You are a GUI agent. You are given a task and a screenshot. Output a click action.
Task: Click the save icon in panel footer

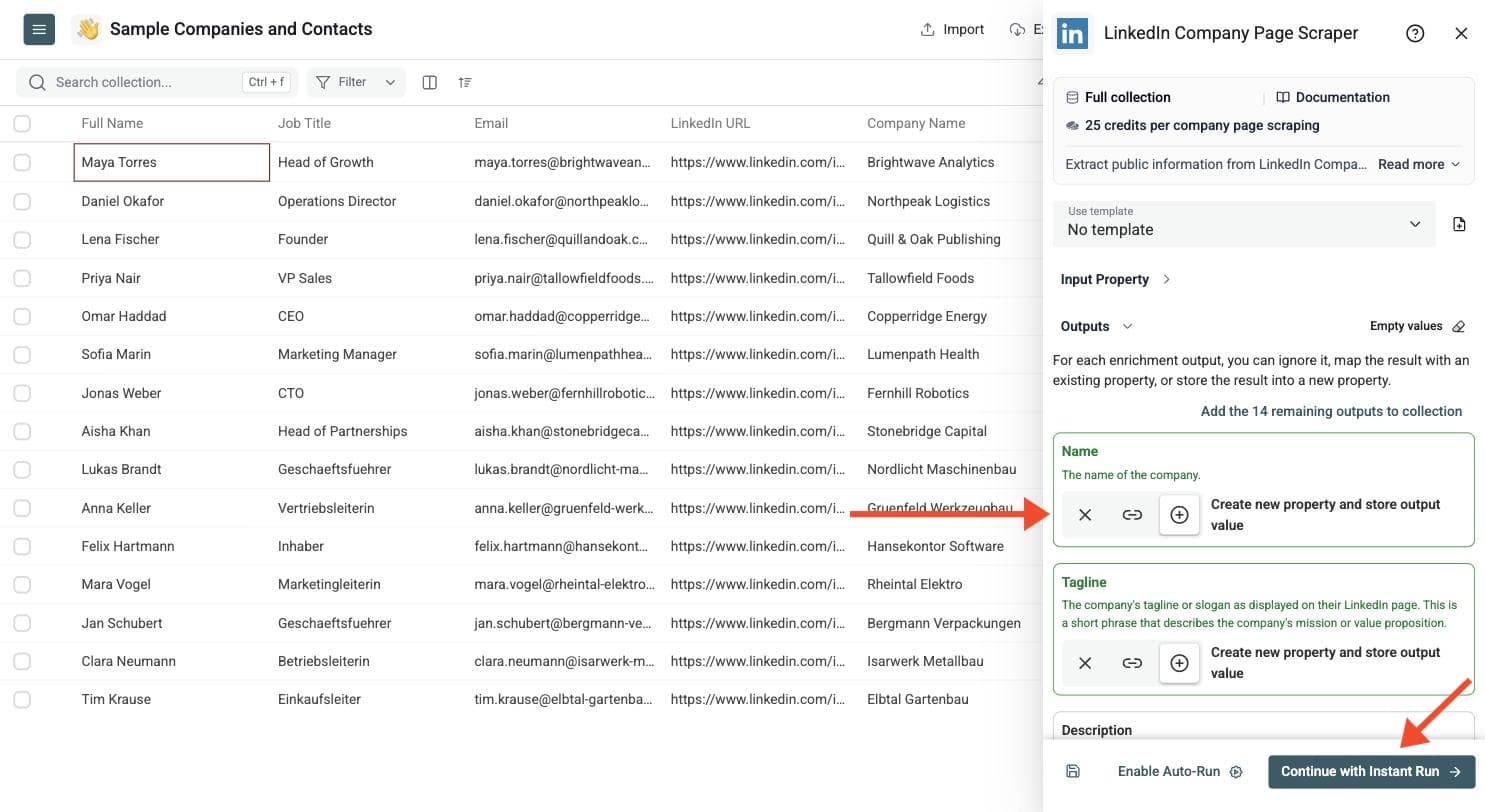[x=1073, y=771]
